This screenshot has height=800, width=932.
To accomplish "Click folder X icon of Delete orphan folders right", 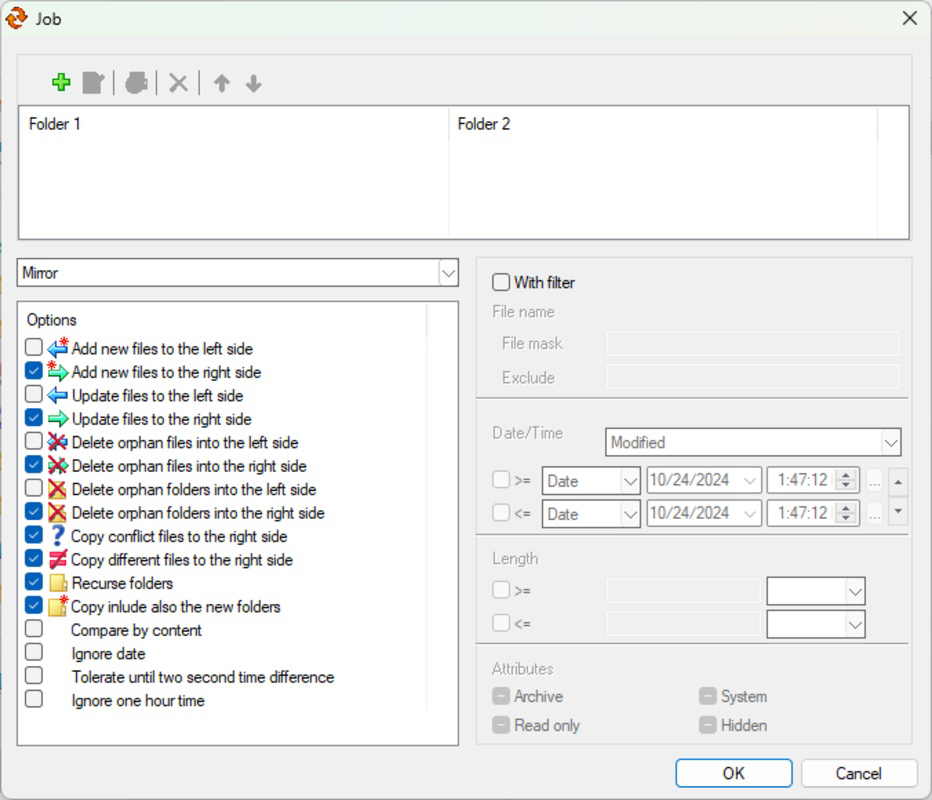I will tap(57, 512).
